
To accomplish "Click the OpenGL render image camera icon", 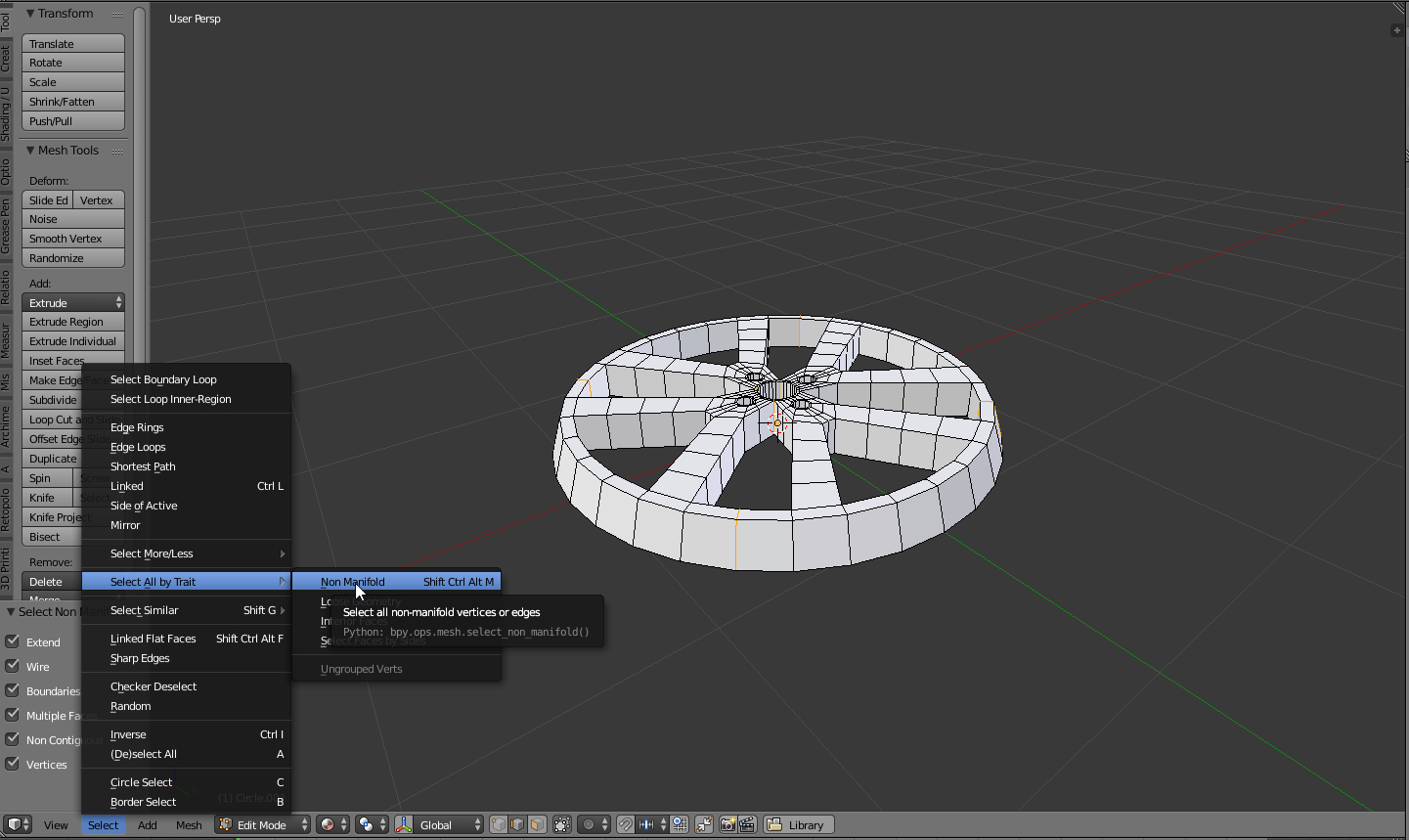I will pos(728,824).
